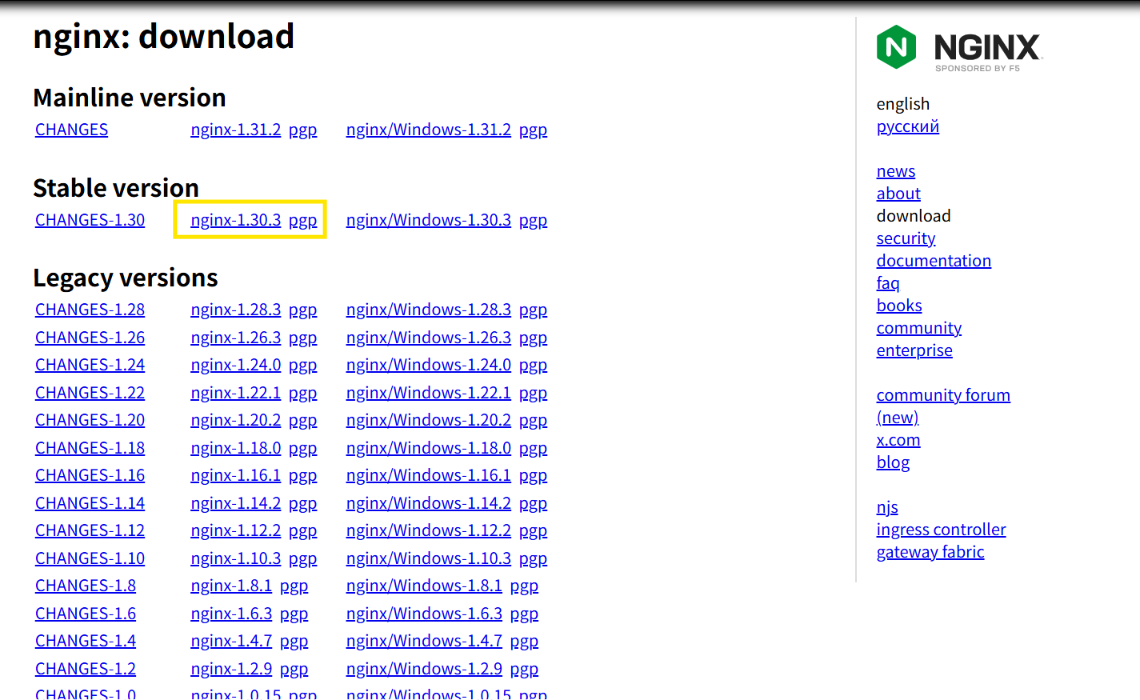Download nginx-1.16.1 source
This screenshot has width=1140, height=700.
pos(236,475)
